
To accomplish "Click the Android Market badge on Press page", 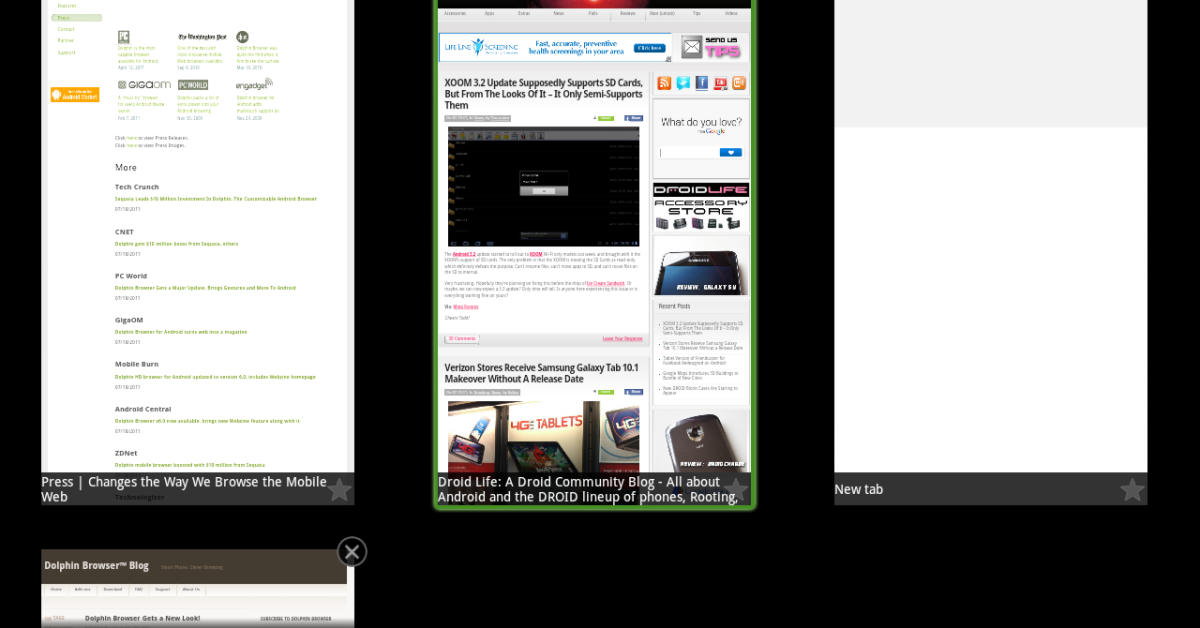I will (75, 95).
